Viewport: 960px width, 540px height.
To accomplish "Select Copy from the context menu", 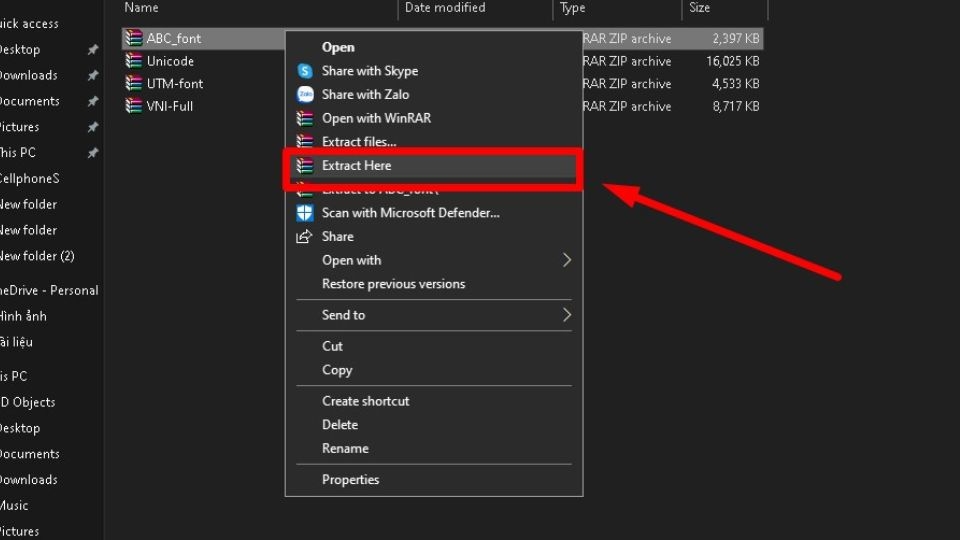I will coord(337,370).
